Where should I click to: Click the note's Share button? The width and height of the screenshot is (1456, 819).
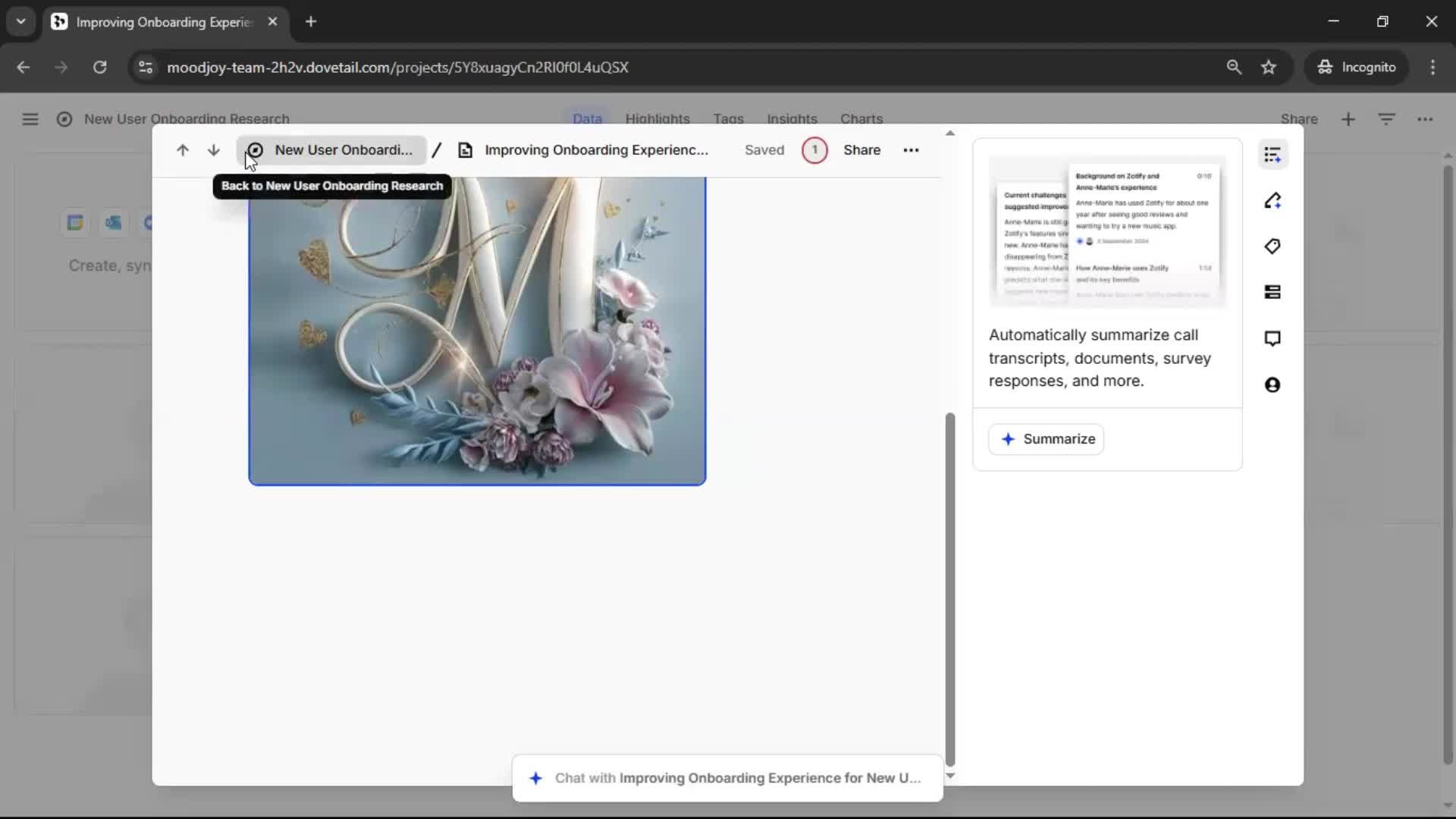coord(861,150)
